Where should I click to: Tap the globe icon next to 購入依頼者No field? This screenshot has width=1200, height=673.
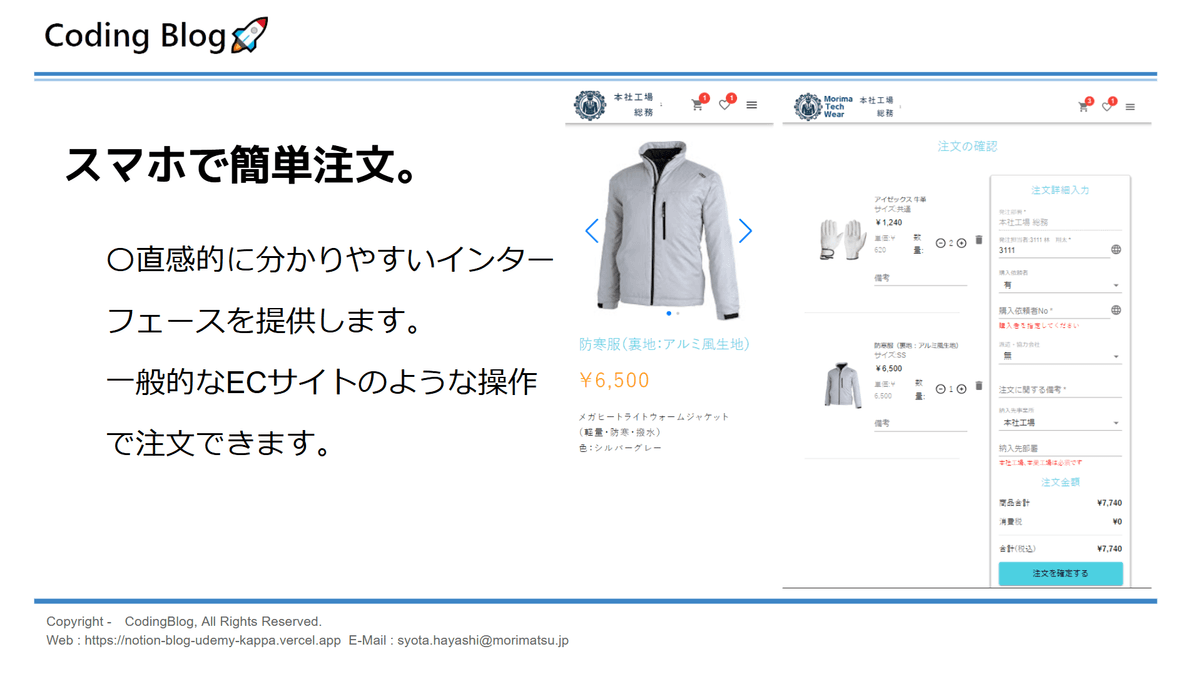[x=1115, y=310]
